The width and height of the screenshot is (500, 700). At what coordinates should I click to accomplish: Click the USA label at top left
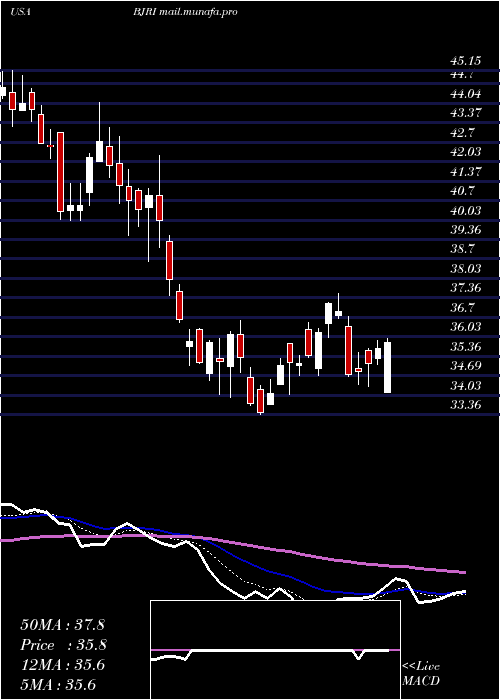pyautogui.click(x=20, y=12)
